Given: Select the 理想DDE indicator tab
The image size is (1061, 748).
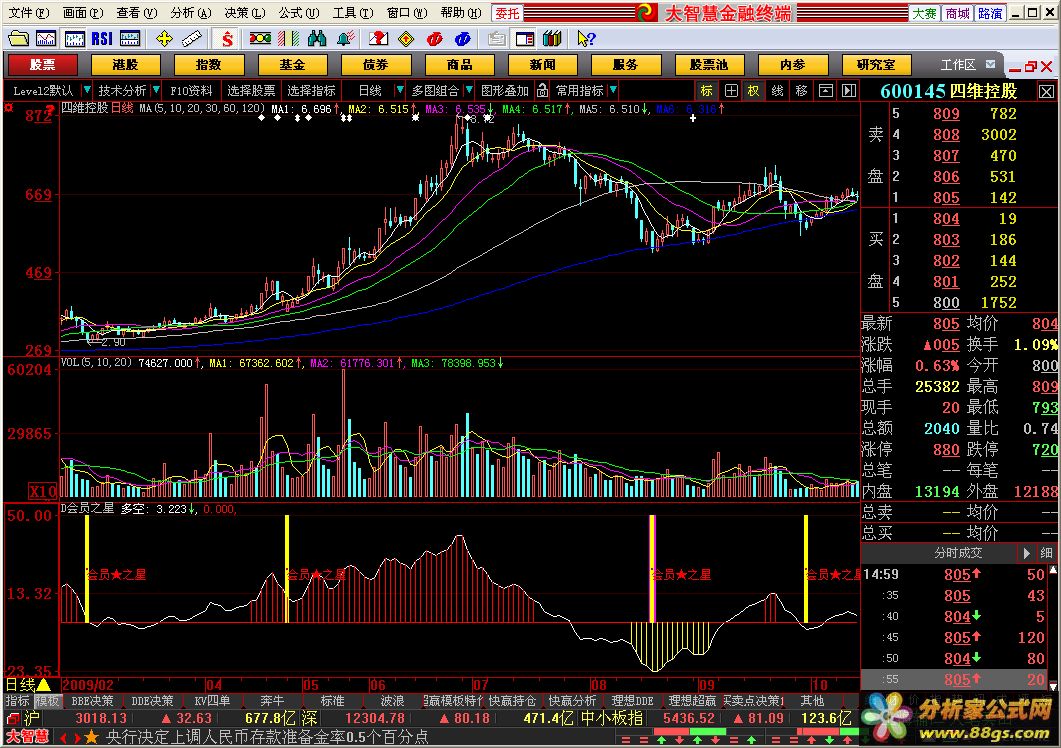Looking at the screenshot, I should coord(632,701).
